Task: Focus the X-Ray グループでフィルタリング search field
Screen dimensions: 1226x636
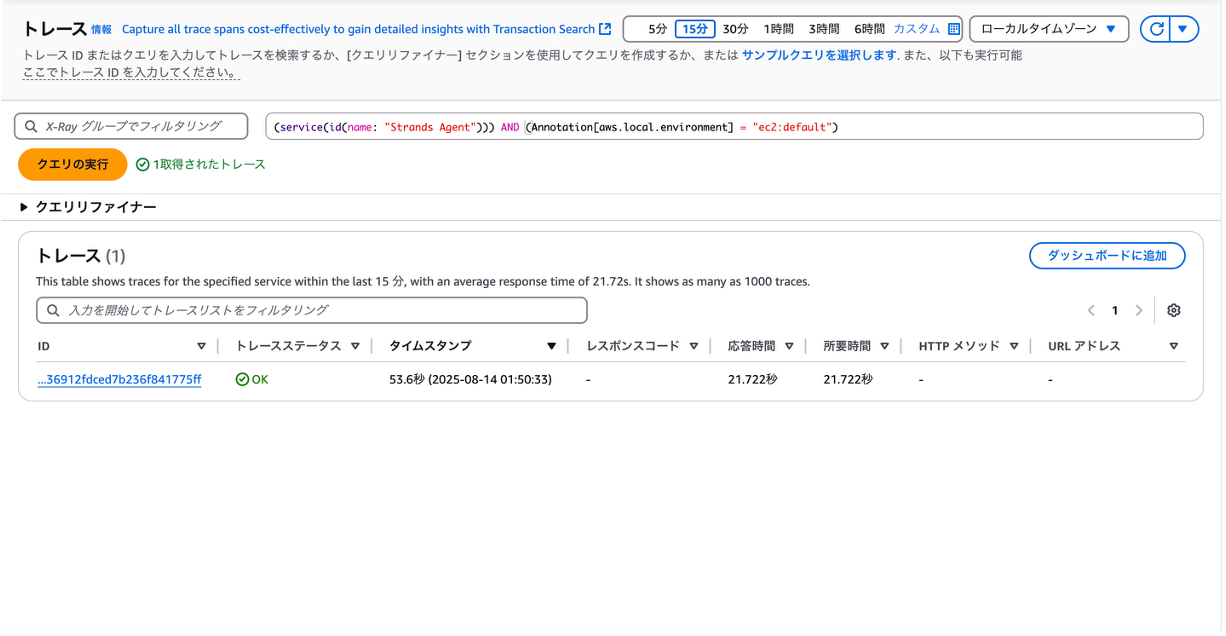Action: pyautogui.click(x=131, y=126)
